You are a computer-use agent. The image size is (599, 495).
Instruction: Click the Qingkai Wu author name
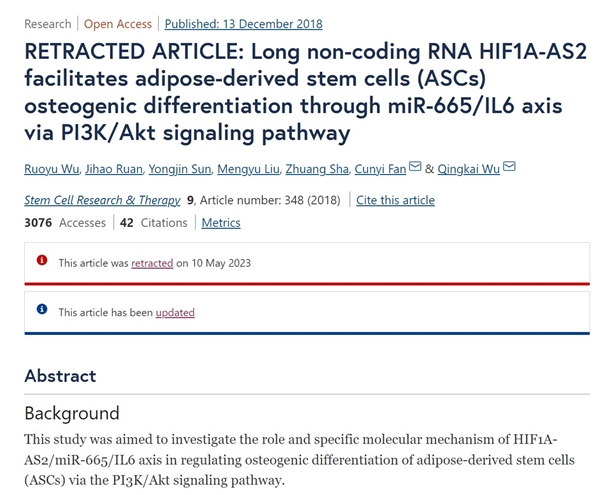pos(469,169)
